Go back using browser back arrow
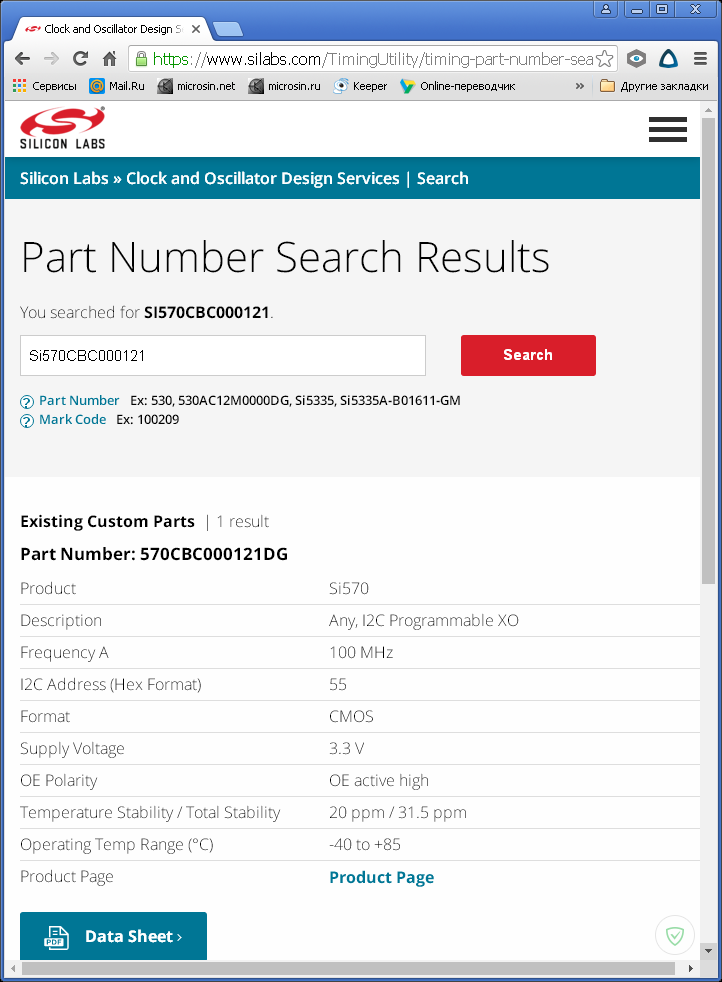The width and height of the screenshot is (722, 982). coord(23,59)
